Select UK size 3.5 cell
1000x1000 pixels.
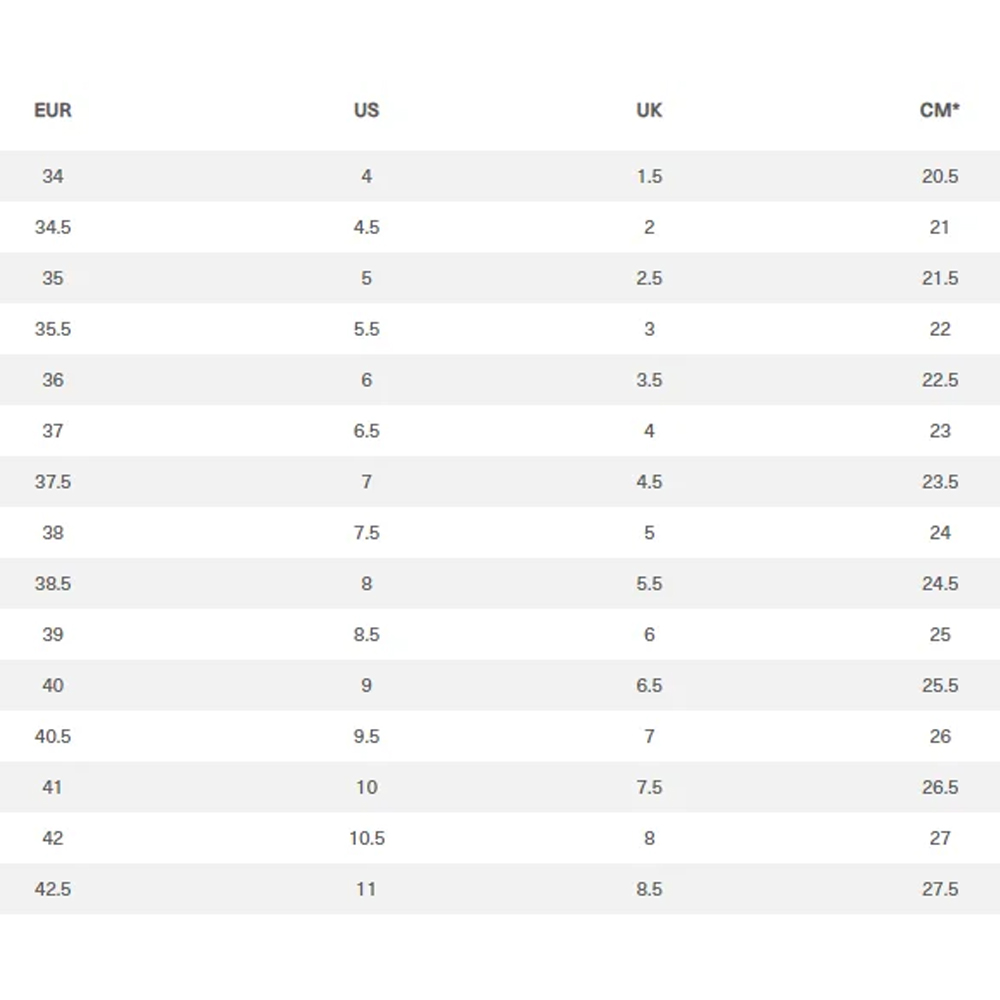tap(649, 380)
